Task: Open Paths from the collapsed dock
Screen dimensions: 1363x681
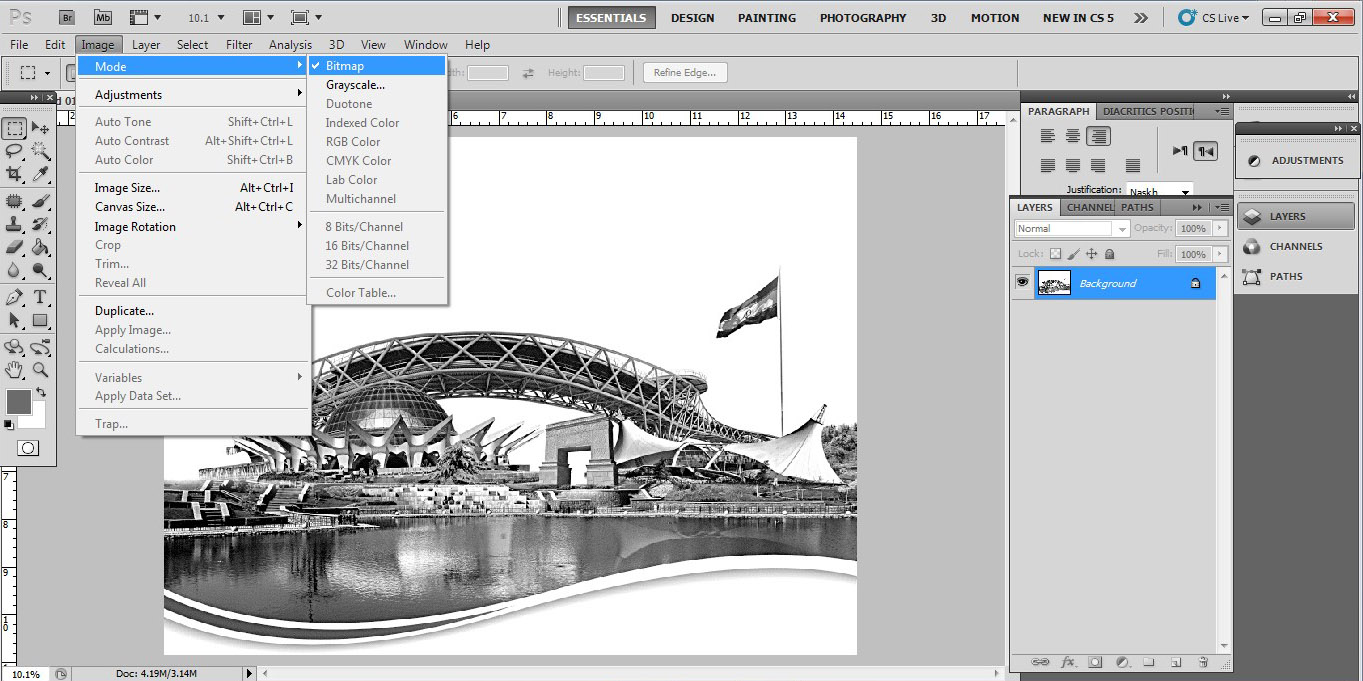Action: [x=1295, y=276]
